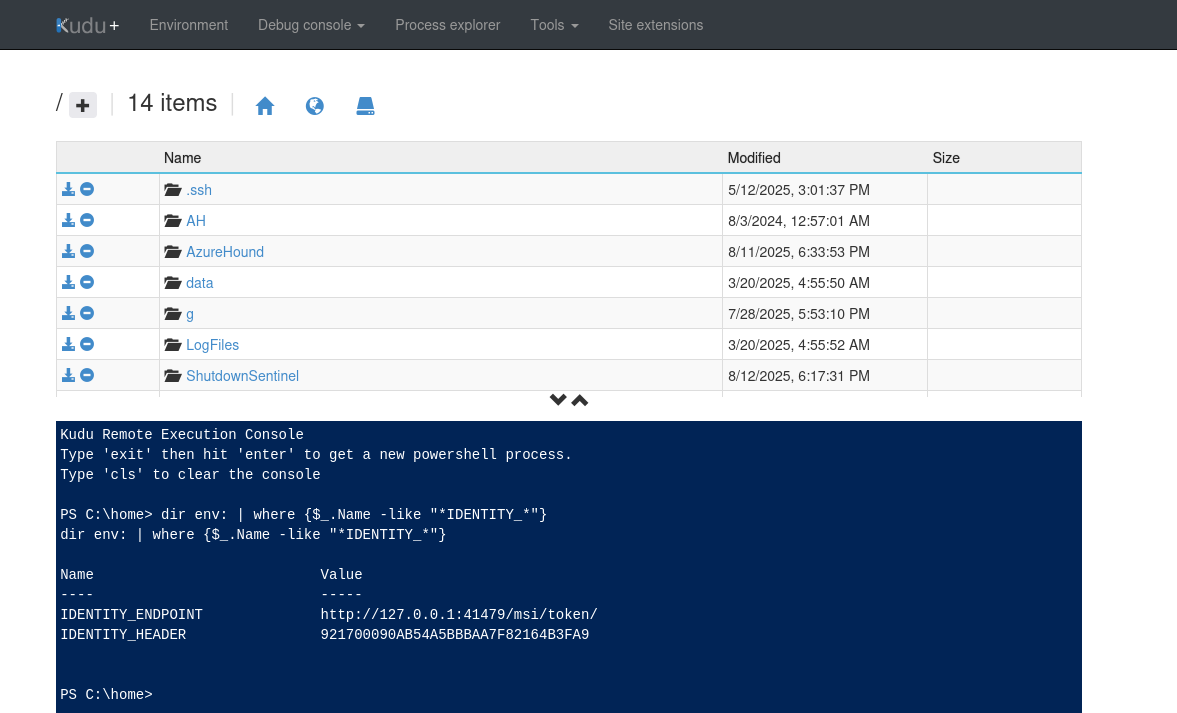
Task: Open the g folder link
Action: (190, 314)
